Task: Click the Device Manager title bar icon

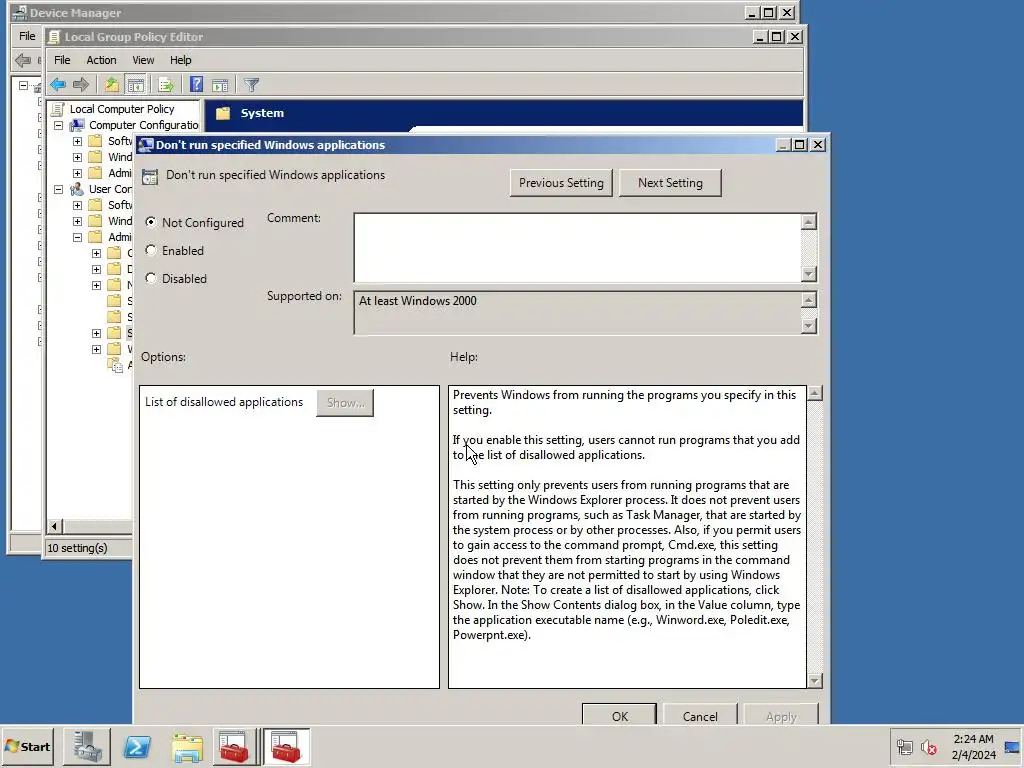Action: click(x=20, y=12)
